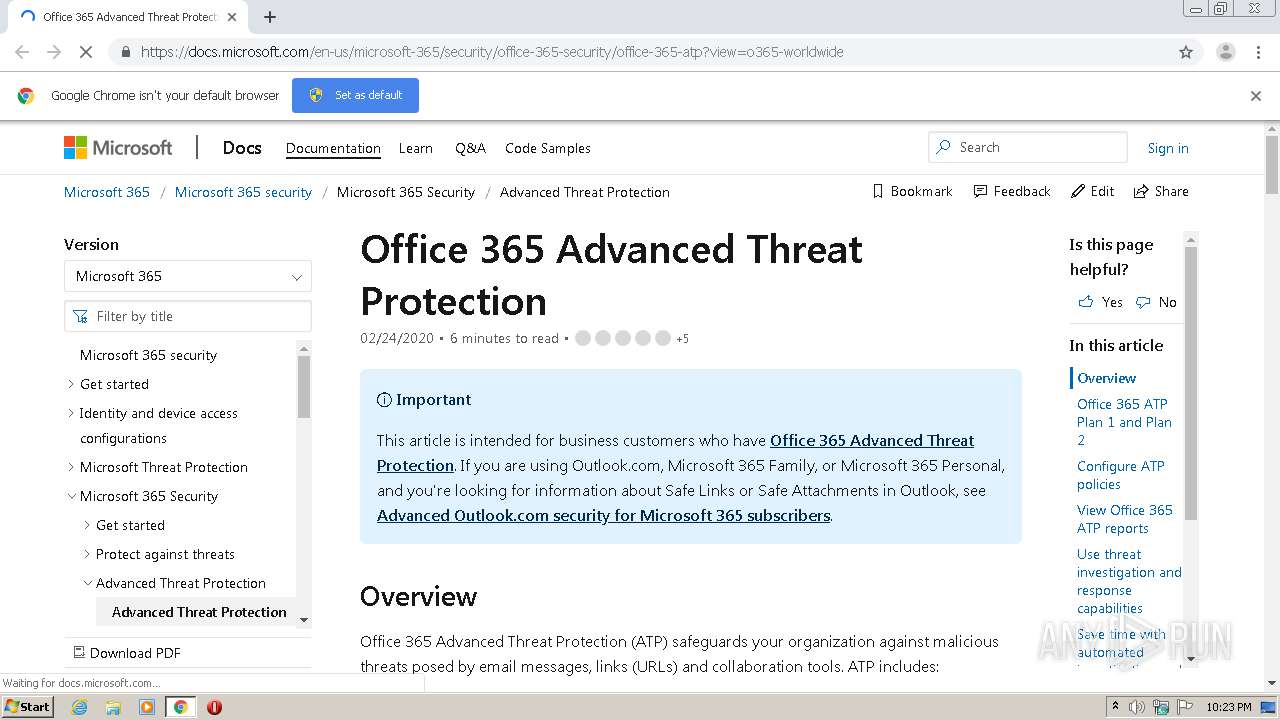Click the taskbar clock 10:23 PM
The image size is (1280, 720).
pyautogui.click(x=1228, y=707)
